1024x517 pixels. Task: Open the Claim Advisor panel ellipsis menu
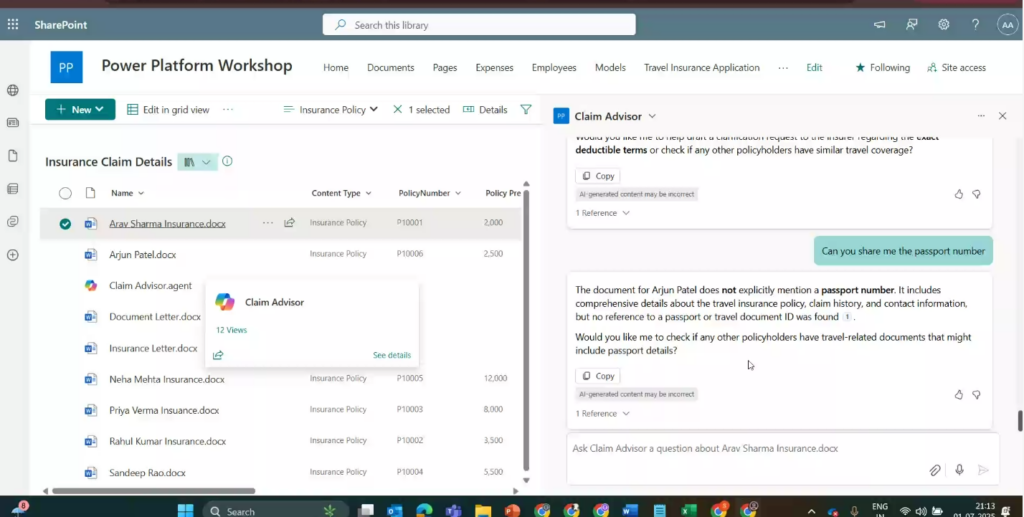click(981, 116)
